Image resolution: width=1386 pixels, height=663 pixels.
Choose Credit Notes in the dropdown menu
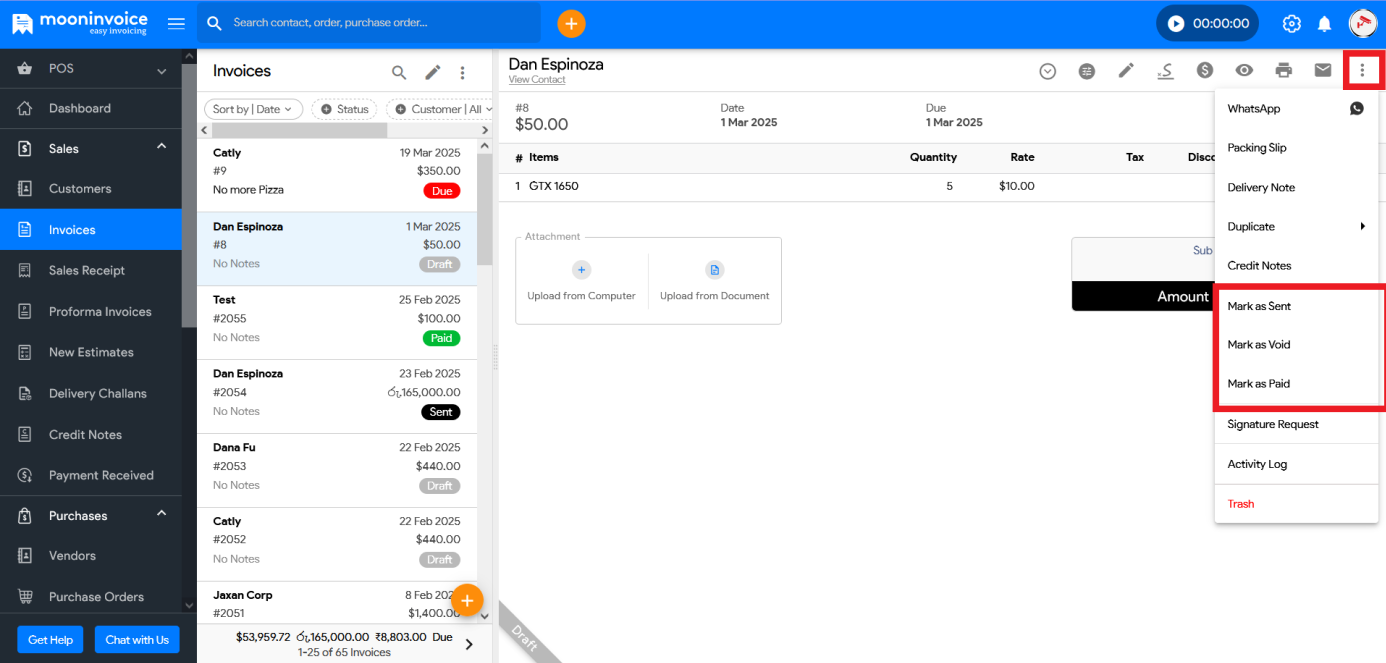(1296, 266)
